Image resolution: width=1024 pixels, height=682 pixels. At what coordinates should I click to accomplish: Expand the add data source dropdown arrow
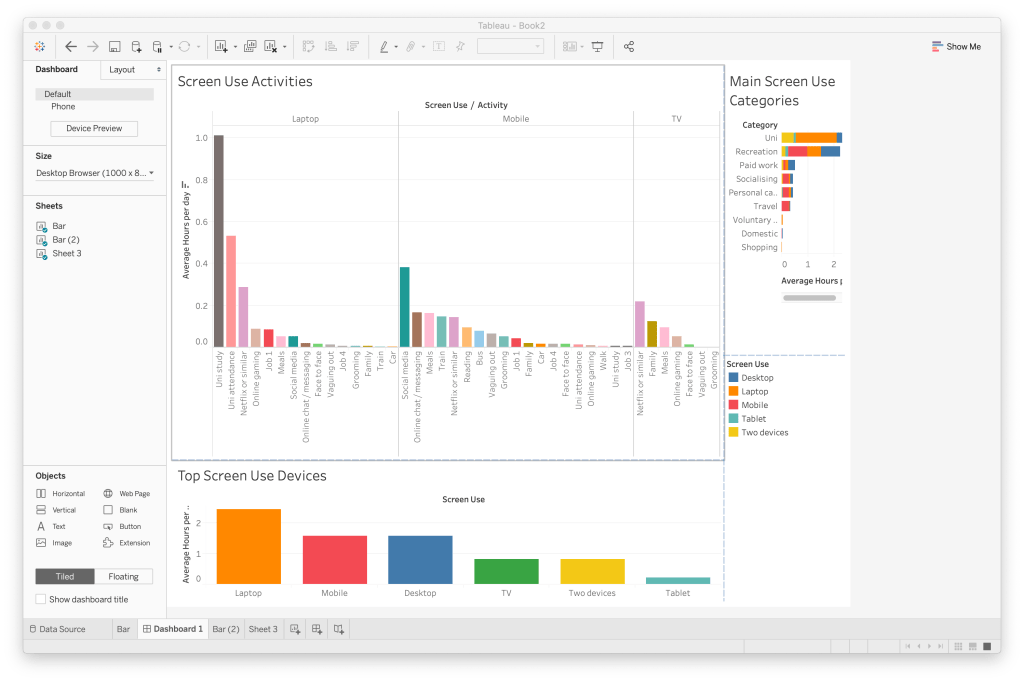[x=169, y=46]
